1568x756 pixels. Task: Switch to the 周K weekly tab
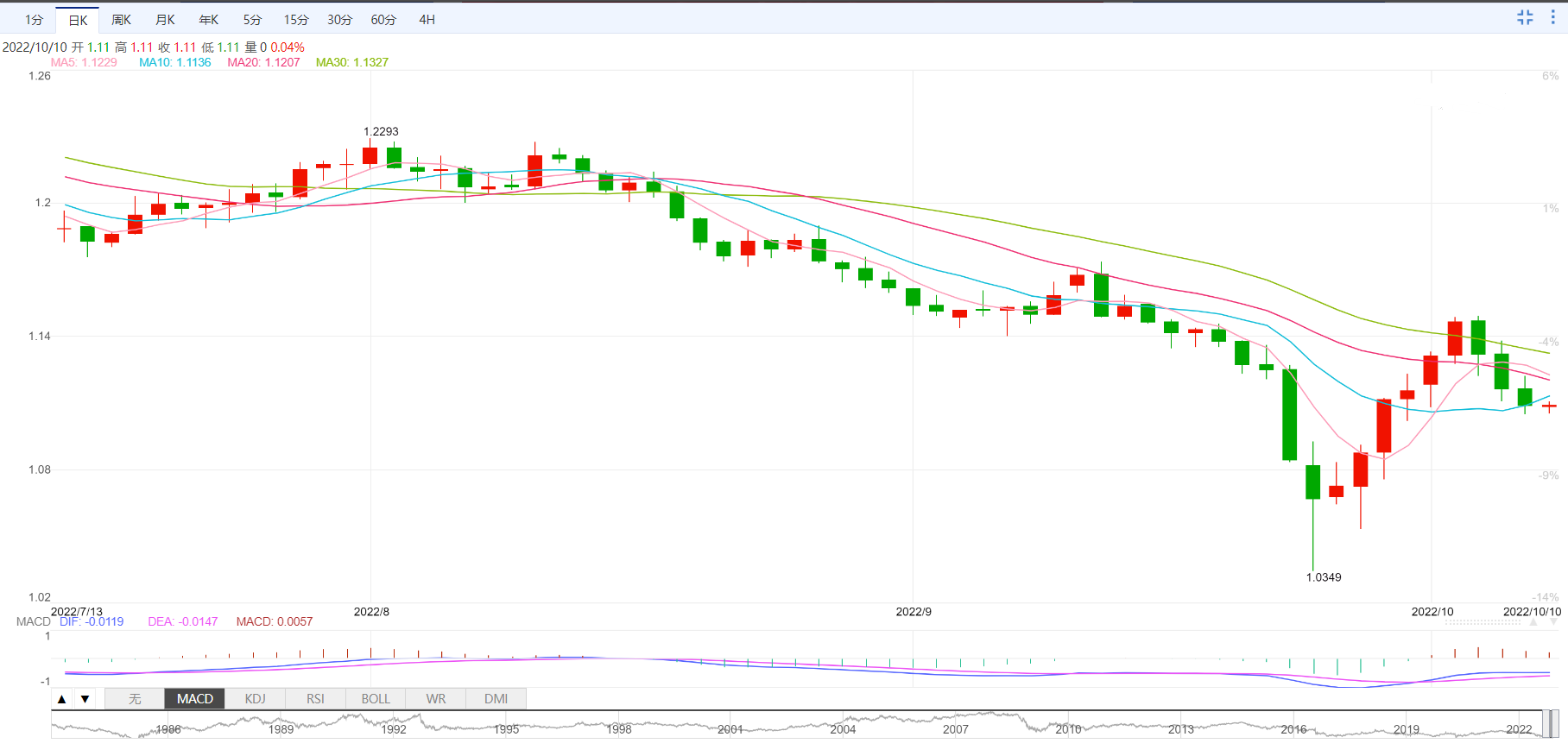(122, 20)
